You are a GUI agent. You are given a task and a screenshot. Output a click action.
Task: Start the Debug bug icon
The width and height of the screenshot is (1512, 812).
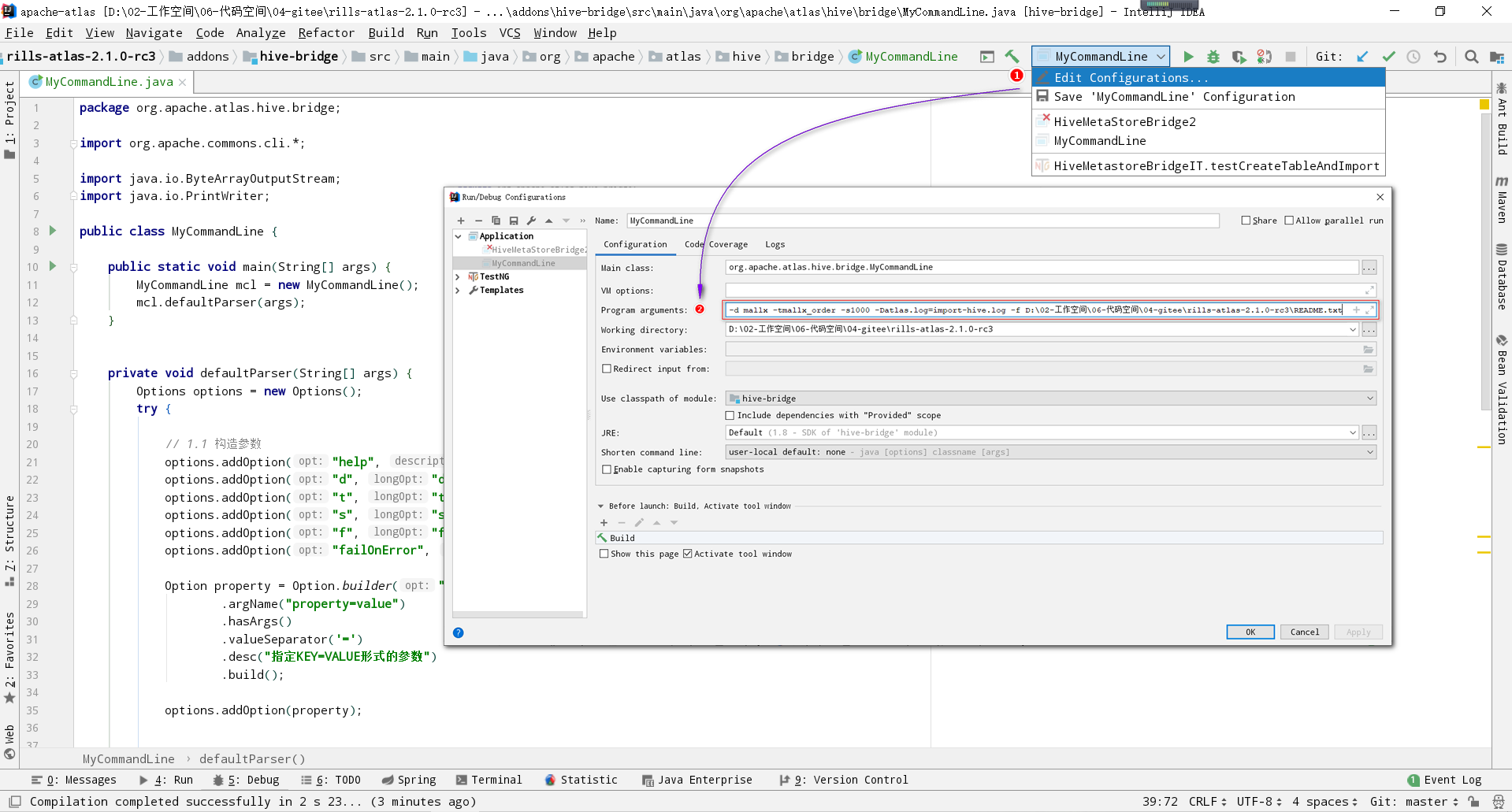[1213, 57]
